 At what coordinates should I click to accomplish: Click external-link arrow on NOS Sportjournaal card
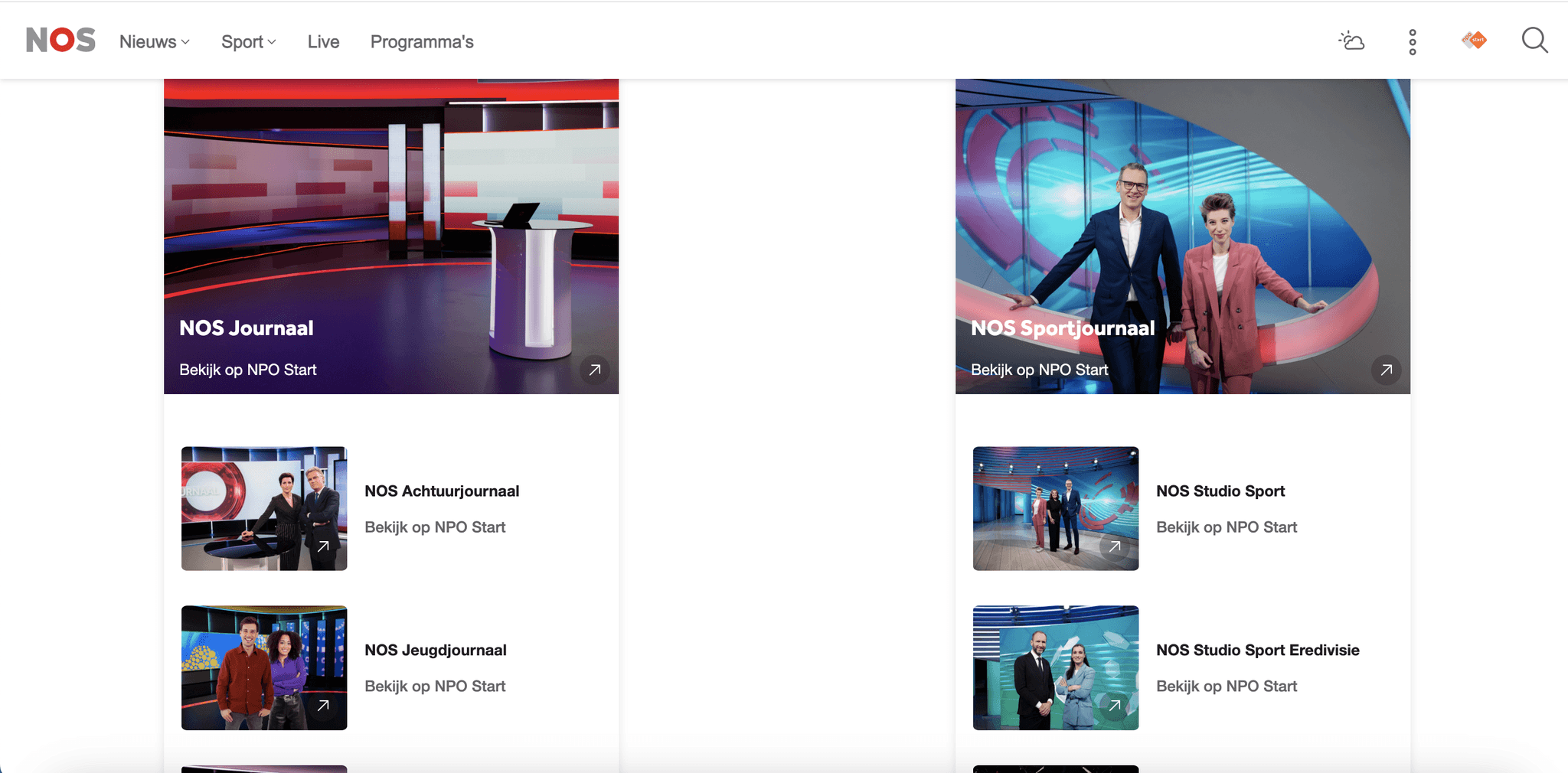click(x=1387, y=370)
